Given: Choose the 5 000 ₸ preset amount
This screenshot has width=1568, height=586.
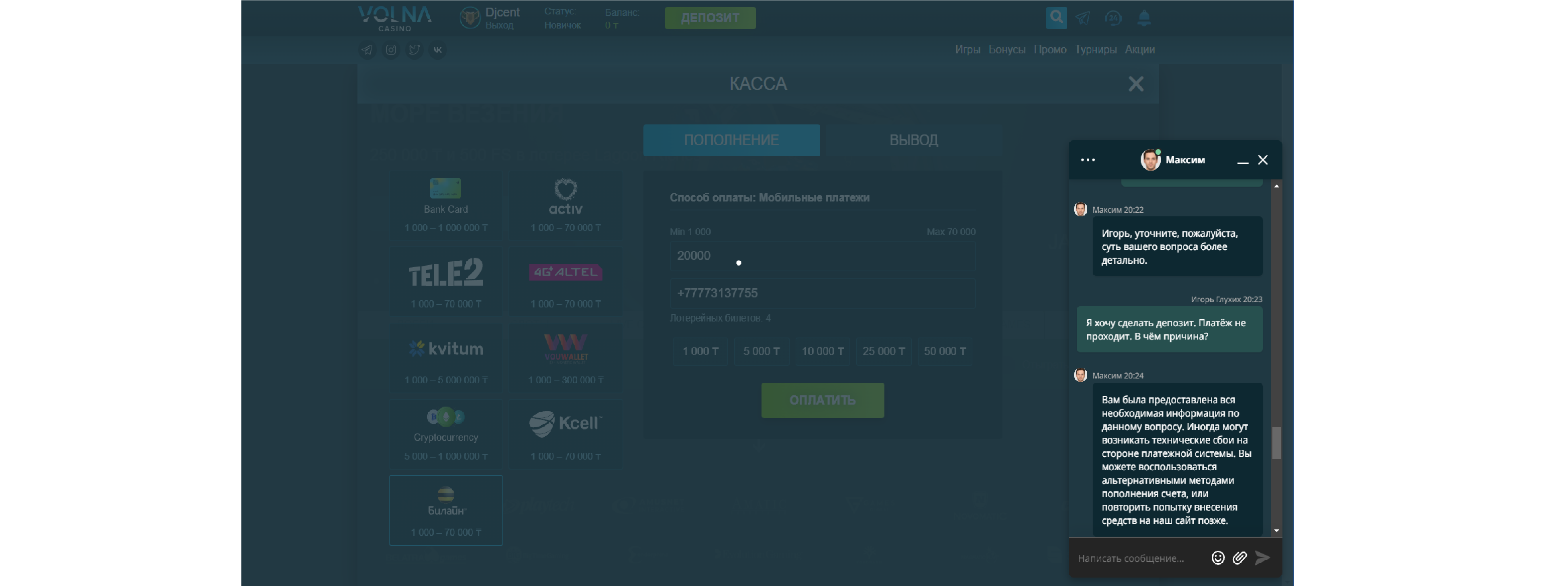Looking at the screenshot, I should [x=761, y=351].
